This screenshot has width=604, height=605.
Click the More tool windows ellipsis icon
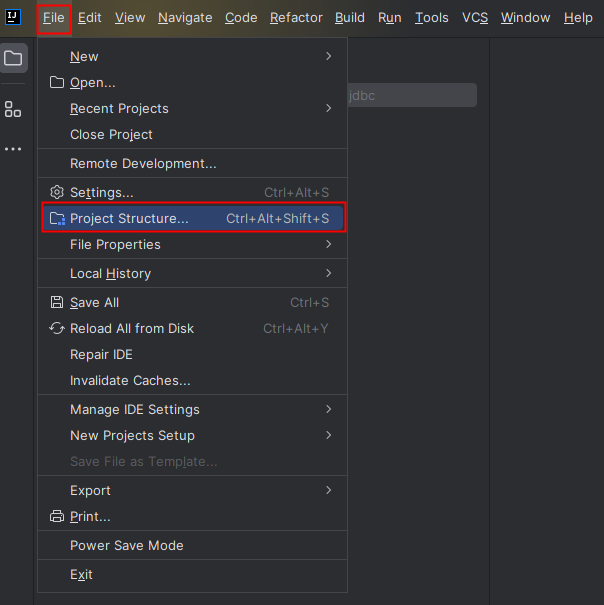pos(13,149)
